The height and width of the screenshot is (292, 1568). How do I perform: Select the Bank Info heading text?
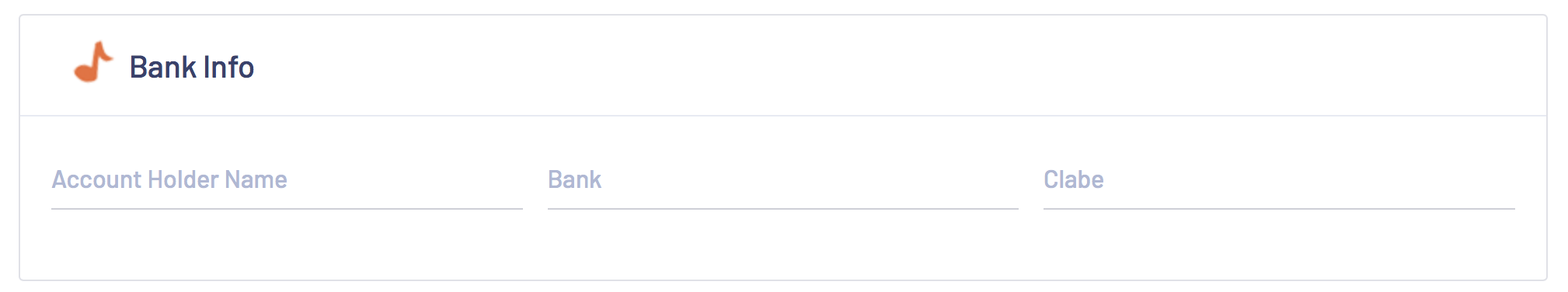tap(192, 68)
